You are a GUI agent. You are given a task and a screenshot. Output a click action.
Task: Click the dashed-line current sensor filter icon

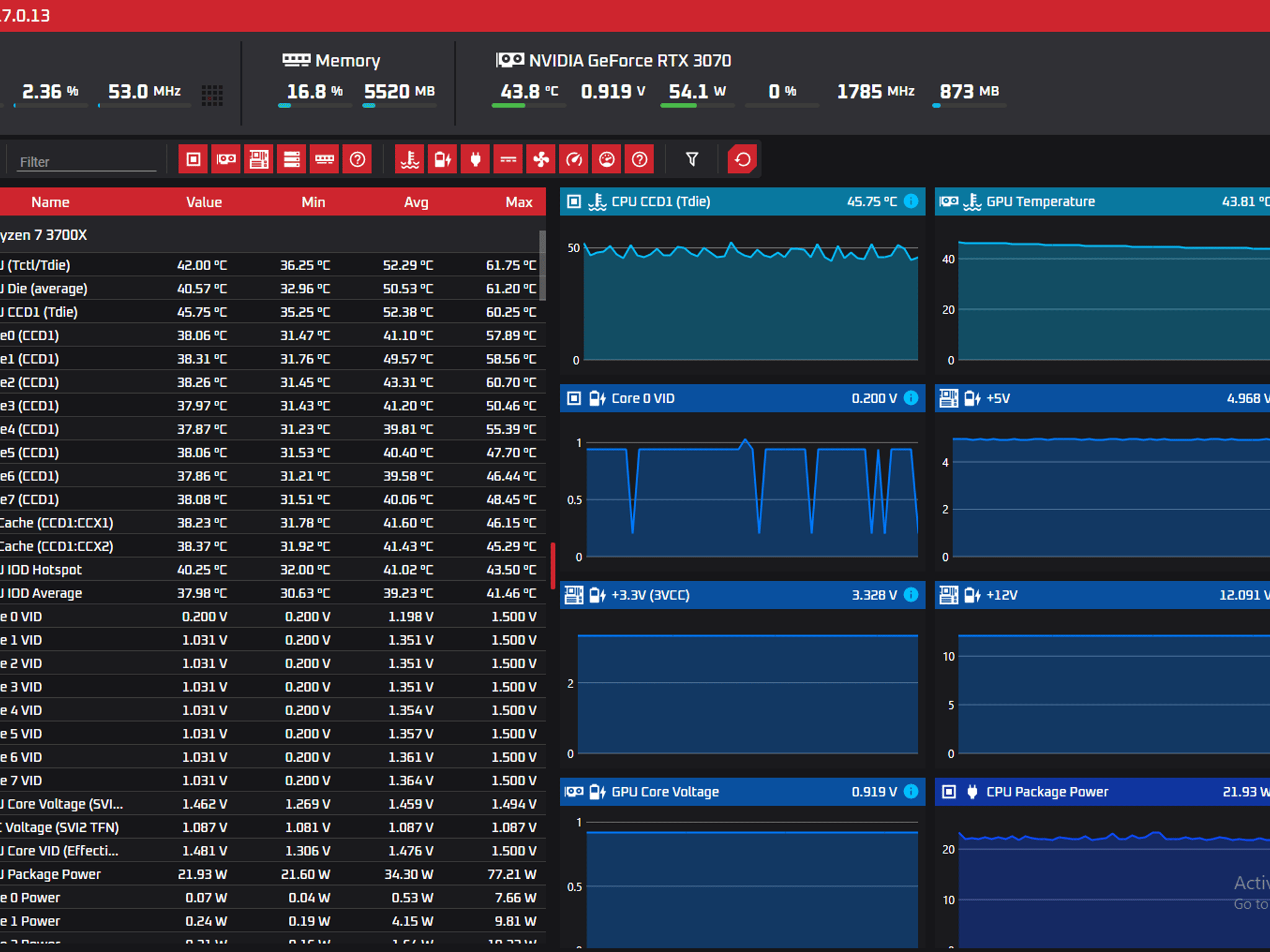point(508,160)
